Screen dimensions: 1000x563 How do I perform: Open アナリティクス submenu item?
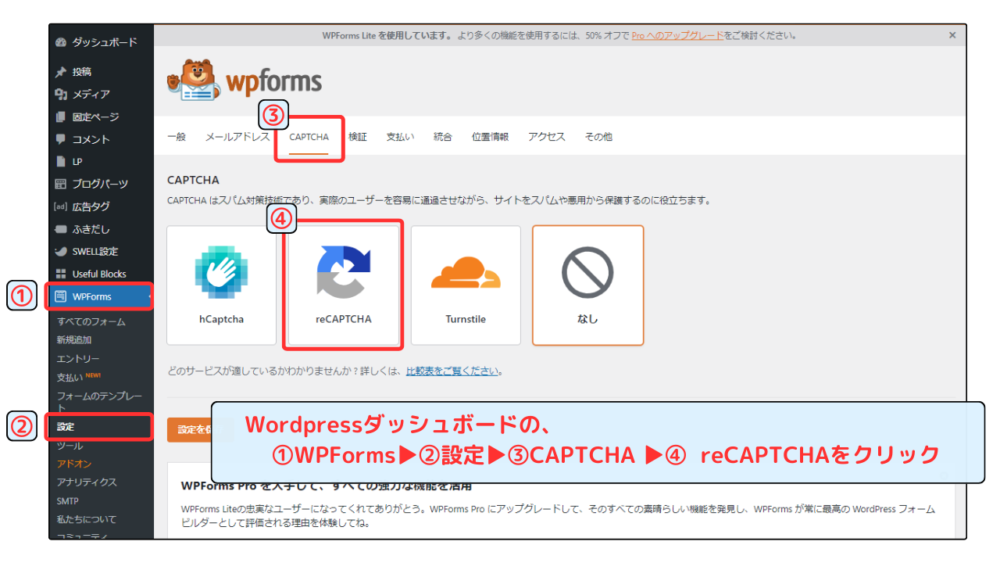coord(87,482)
